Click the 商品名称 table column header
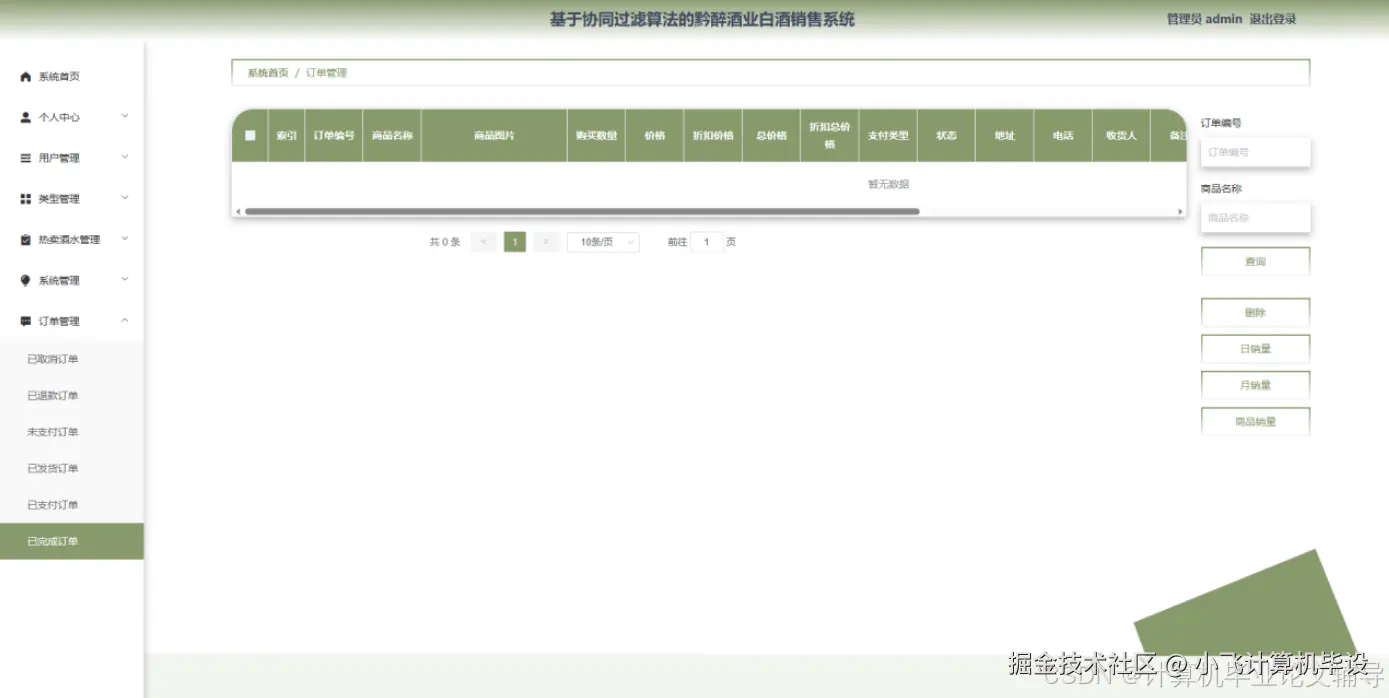Viewport: 1389px width, 698px height. 392,135
